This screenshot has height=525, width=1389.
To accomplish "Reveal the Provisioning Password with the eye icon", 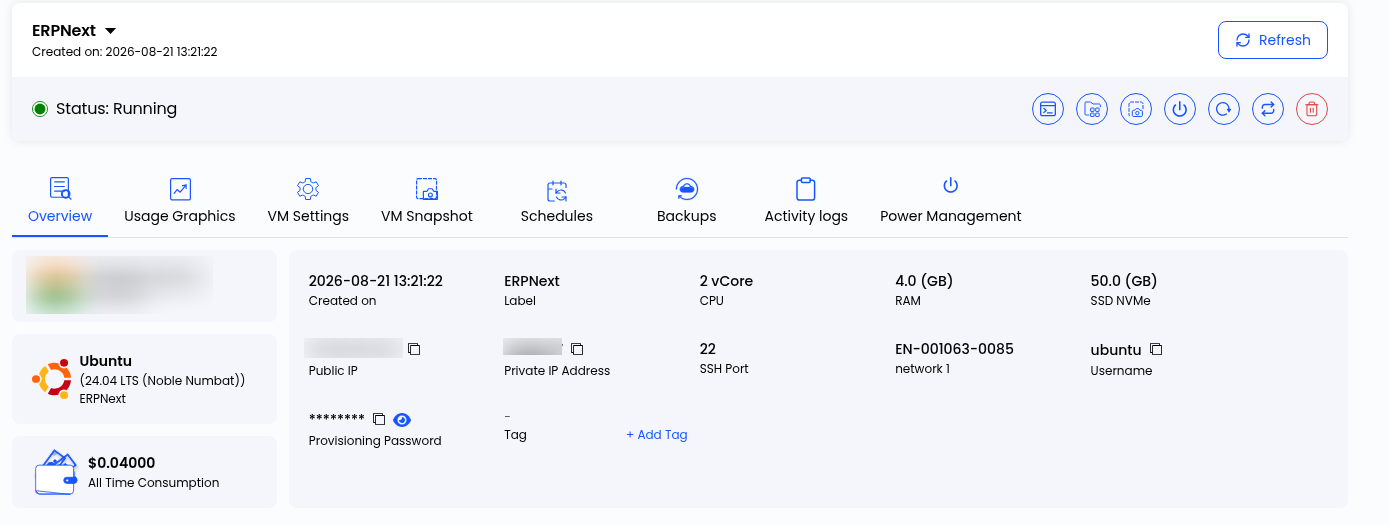I will click(402, 419).
